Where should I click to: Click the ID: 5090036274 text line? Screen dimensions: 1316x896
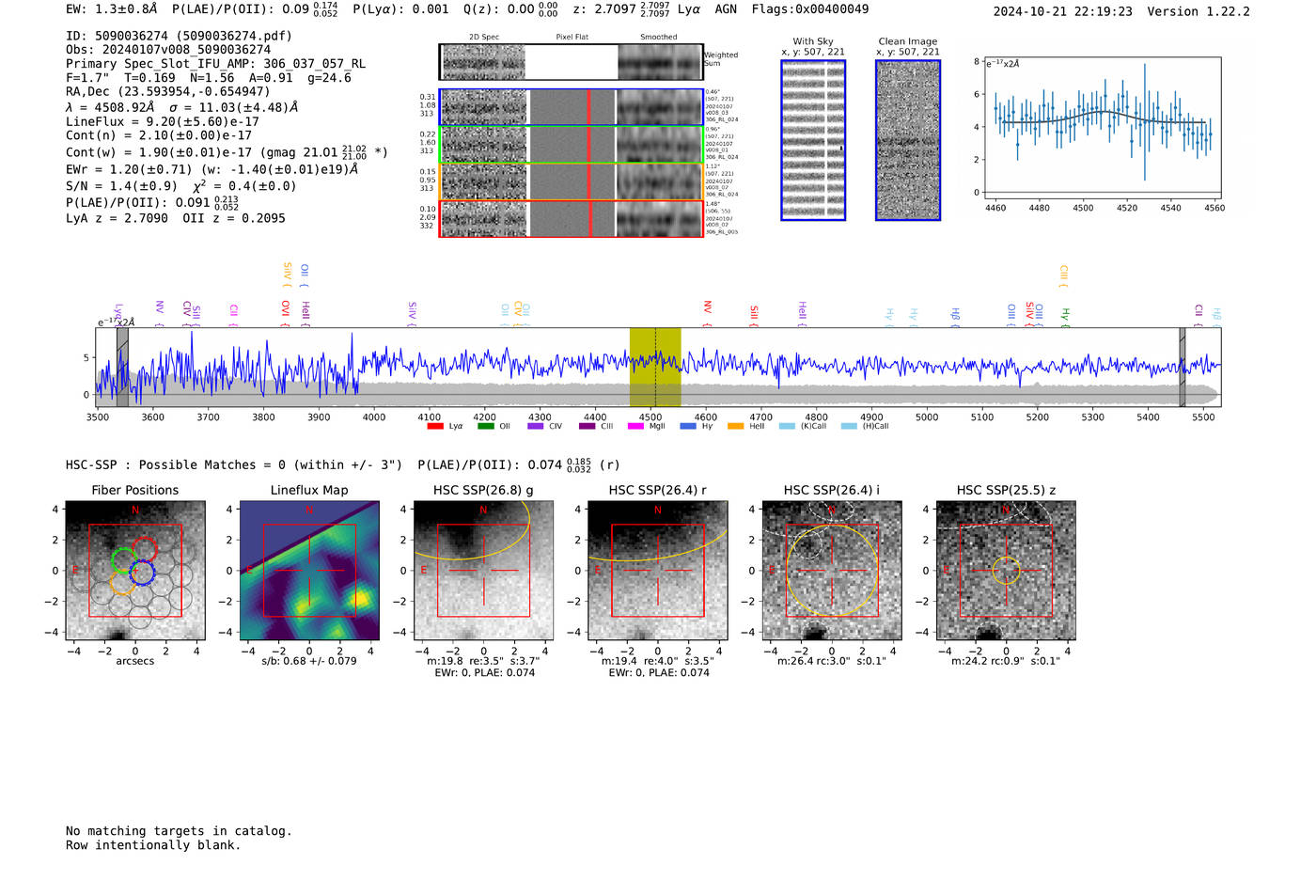pos(179,36)
